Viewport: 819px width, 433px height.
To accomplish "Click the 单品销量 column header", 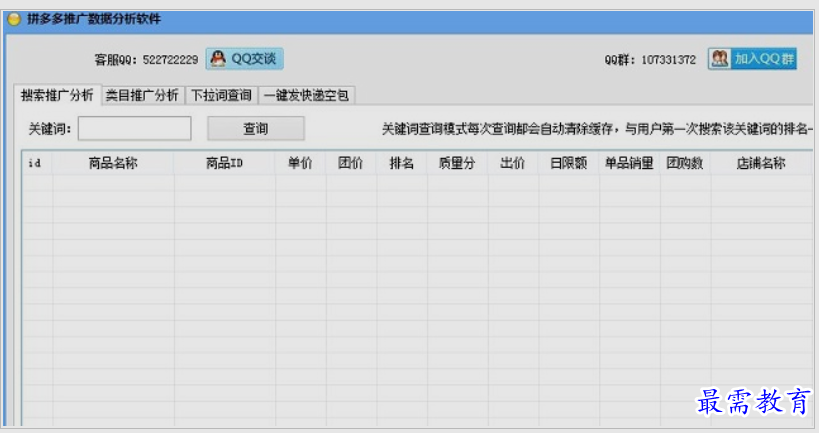I will click(x=629, y=163).
